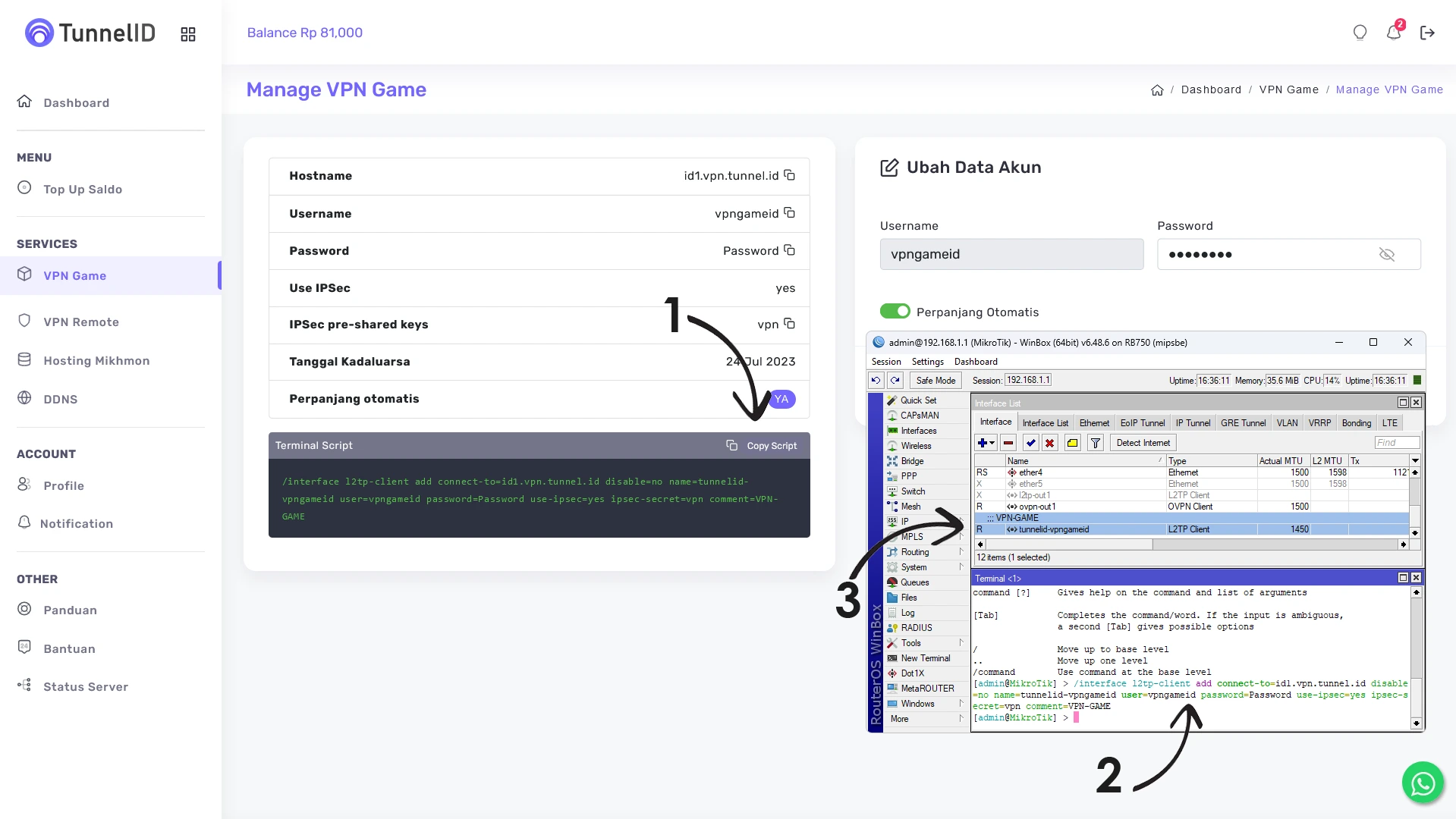Click the Terminal Script code text
Screen dimensions: 1456x819
[x=530, y=499]
